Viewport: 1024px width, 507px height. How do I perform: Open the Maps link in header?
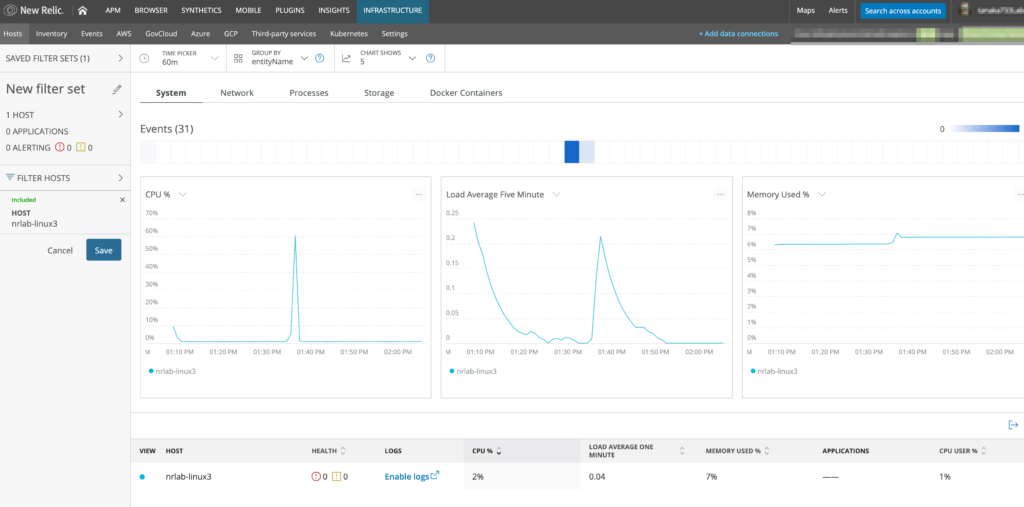[806, 10]
